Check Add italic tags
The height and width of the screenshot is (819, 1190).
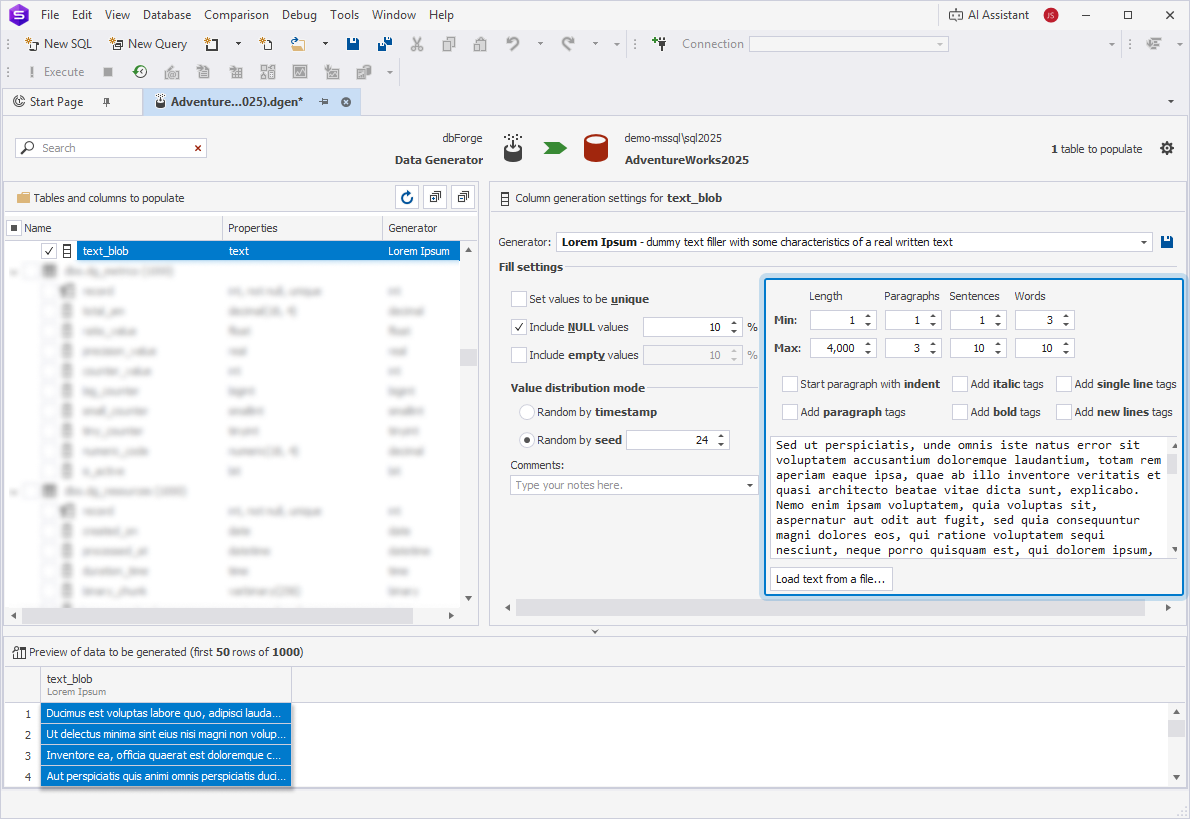pyautogui.click(x=960, y=384)
